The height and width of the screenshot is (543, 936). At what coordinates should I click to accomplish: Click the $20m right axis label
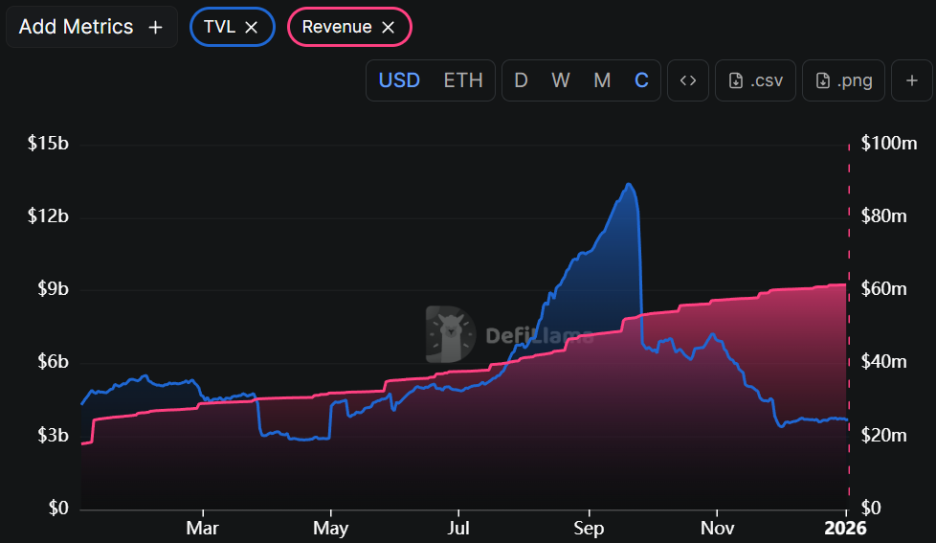coord(883,435)
